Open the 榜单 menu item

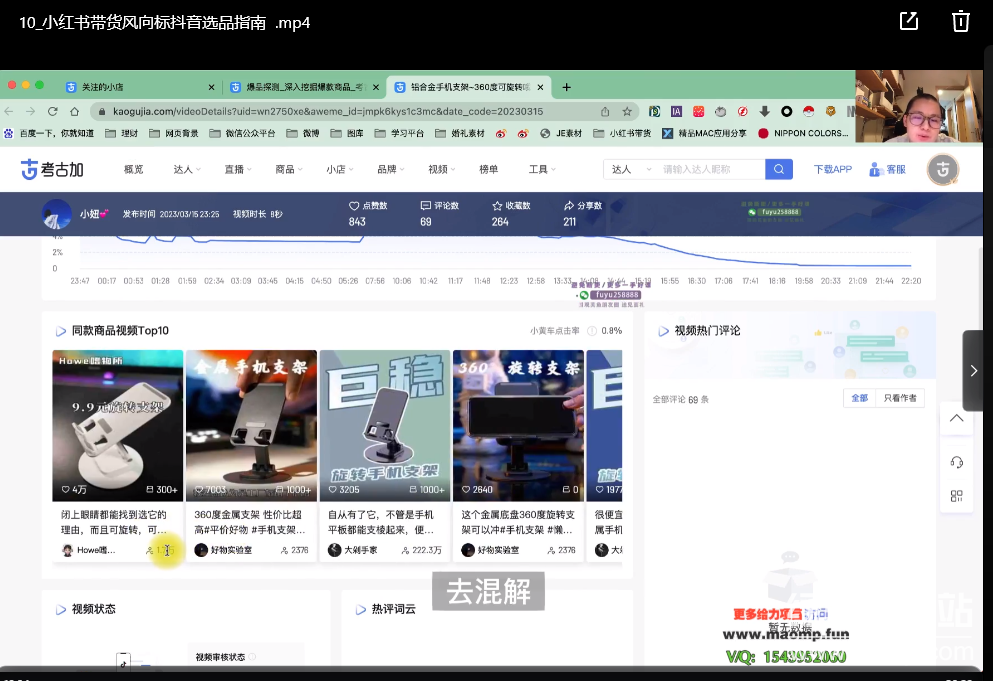pos(489,170)
